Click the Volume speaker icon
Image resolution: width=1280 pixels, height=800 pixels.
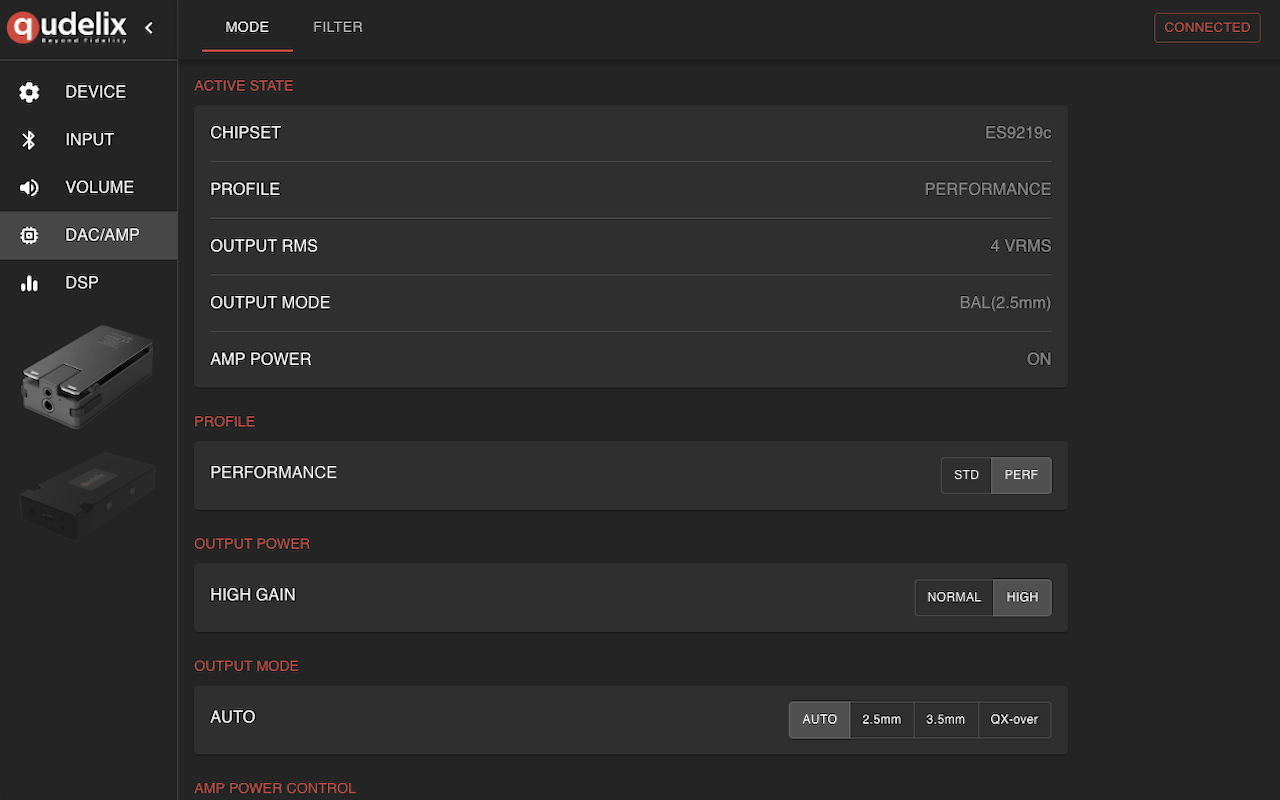(x=29, y=188)
